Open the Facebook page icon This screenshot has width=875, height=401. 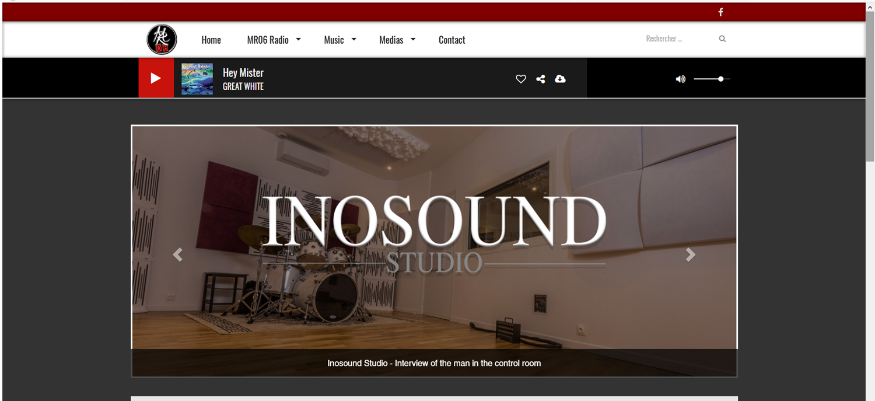pyautogui.click(x=721, y=12)
